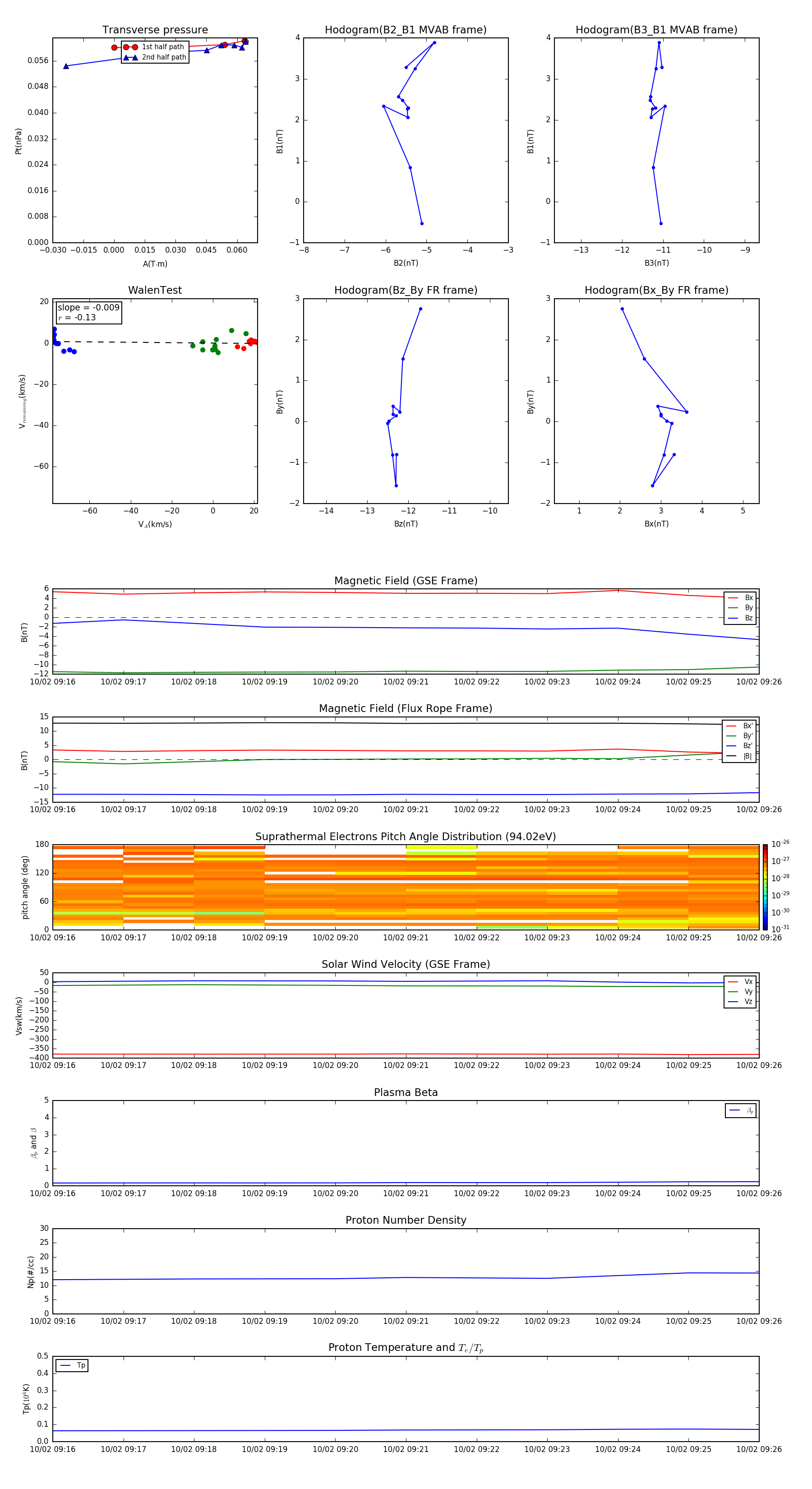Click the "Hodogram(B3_B1 MVAB frame)" title

[656, 30]
